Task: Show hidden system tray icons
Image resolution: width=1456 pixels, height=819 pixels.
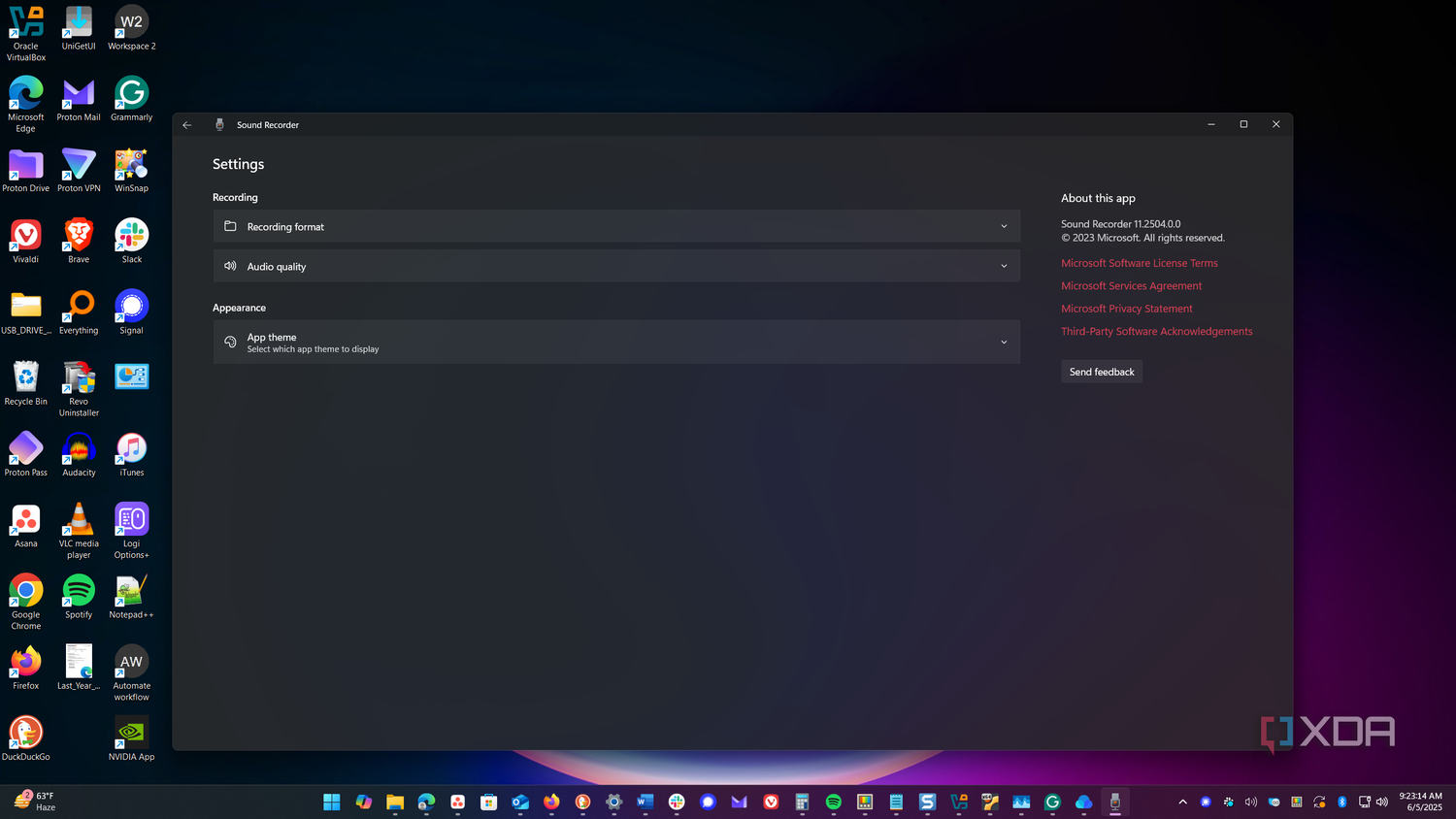Action: tap(1182, 802)
